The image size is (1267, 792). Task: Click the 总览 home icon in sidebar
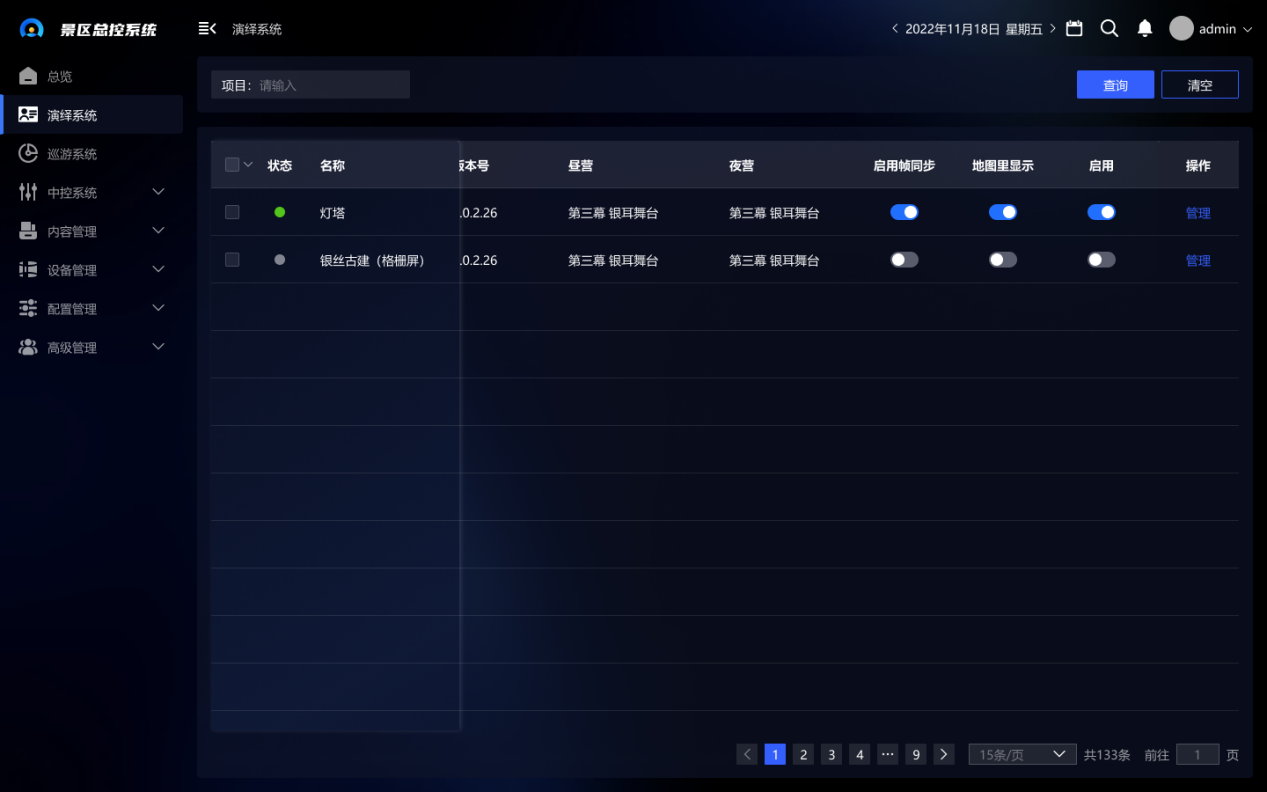28,76
